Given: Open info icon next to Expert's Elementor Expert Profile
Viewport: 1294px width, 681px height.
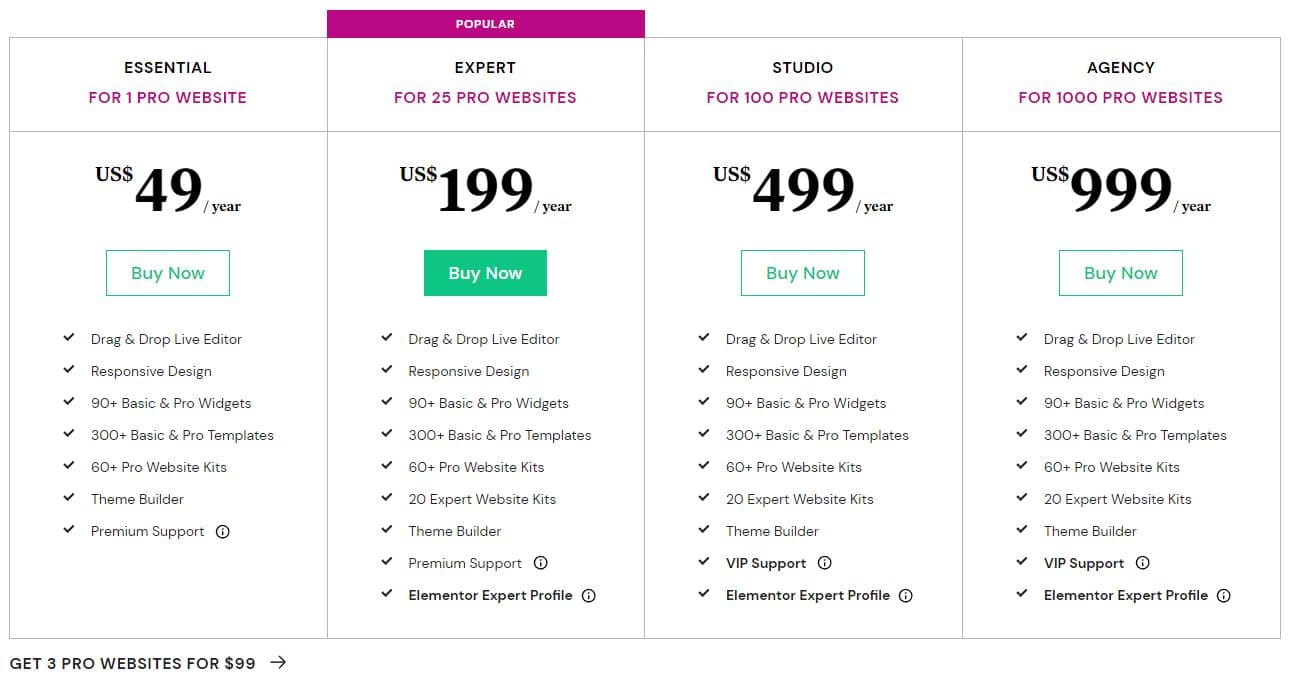Looking at the screenshot, I should 589,596.
